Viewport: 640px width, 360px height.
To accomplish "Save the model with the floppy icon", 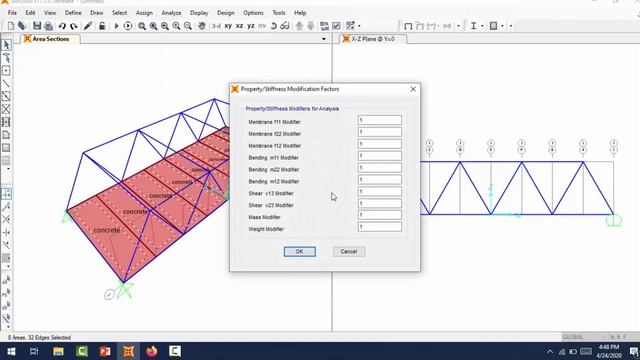I will pyautogui.click(x=37, y=26).
